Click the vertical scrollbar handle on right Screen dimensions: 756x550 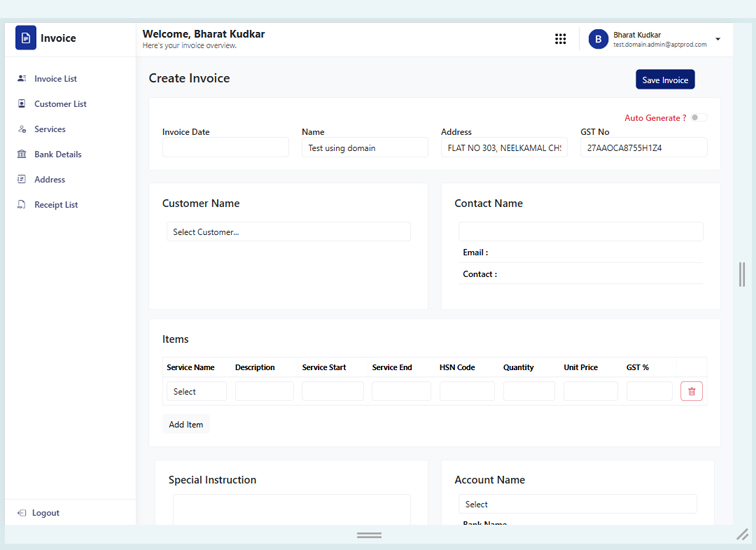741,274
